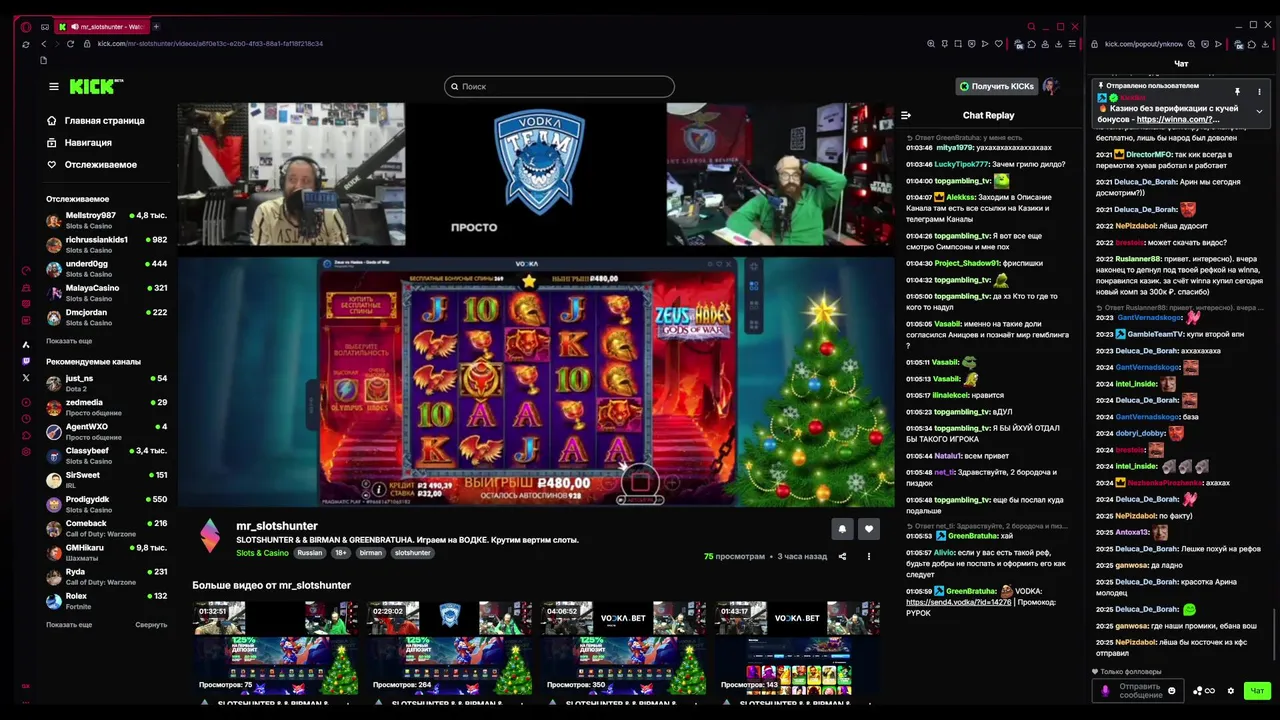The height and width of the screenshot is (720, 1280).
Task: Collapse the Chat Replay panel
Action: point(906,115)
